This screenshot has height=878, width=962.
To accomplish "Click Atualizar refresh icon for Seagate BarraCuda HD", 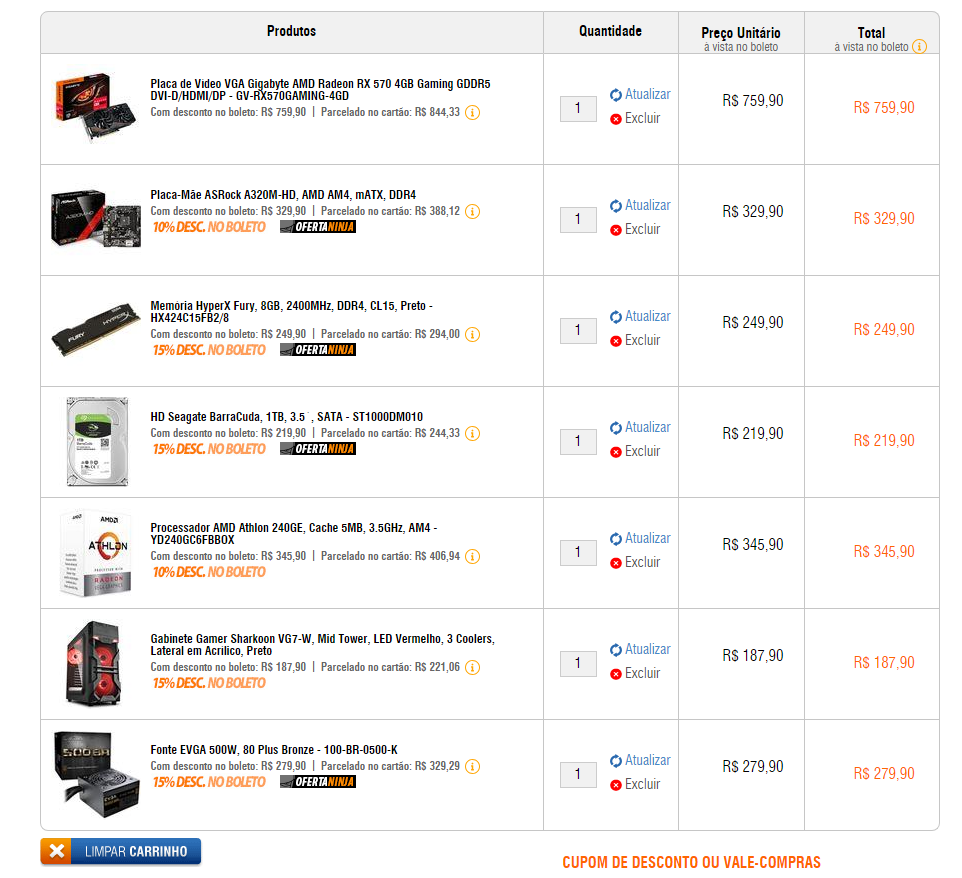I will coord(616,428).
